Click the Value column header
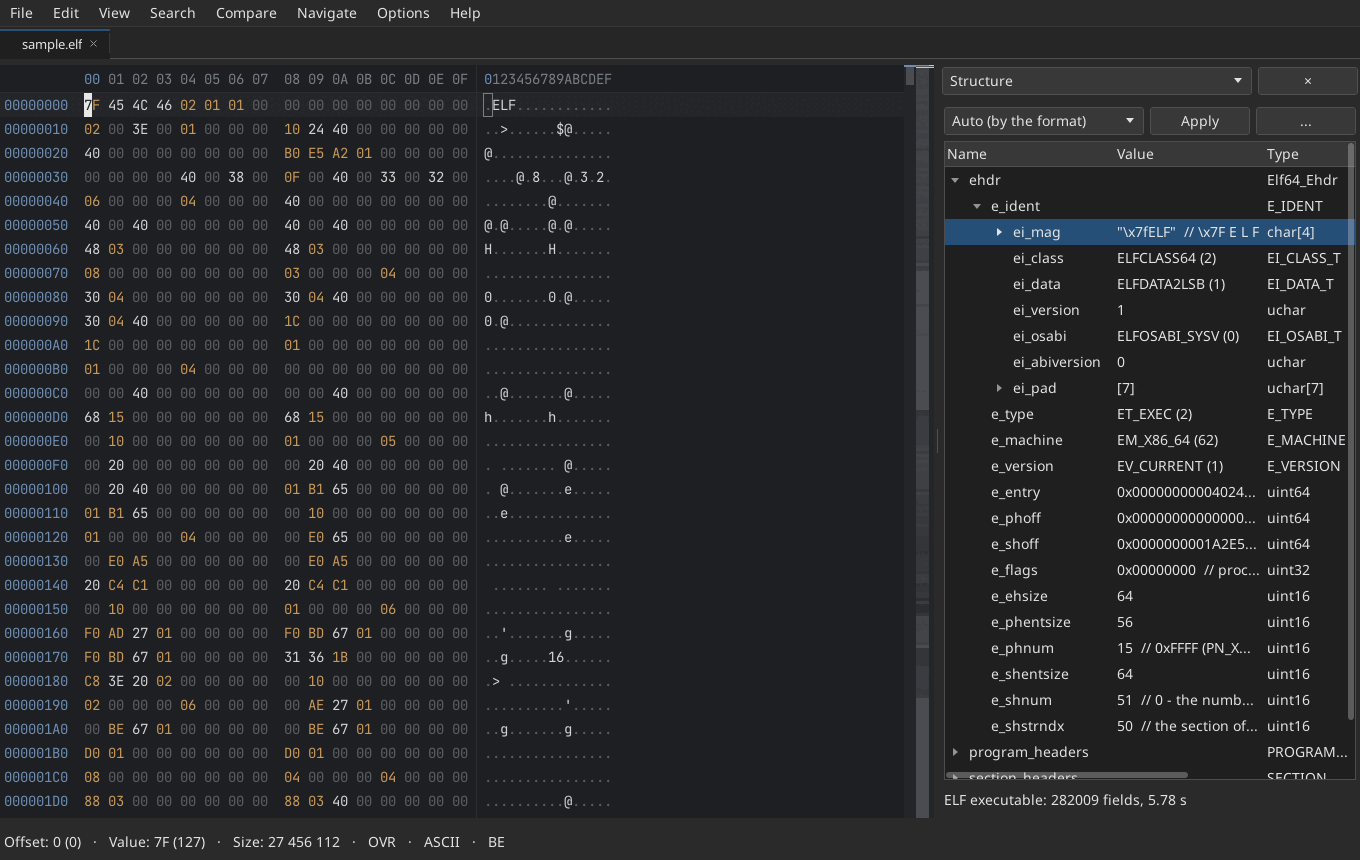Viewport: 1360px width, 860px height. [x=1188, y=154]
